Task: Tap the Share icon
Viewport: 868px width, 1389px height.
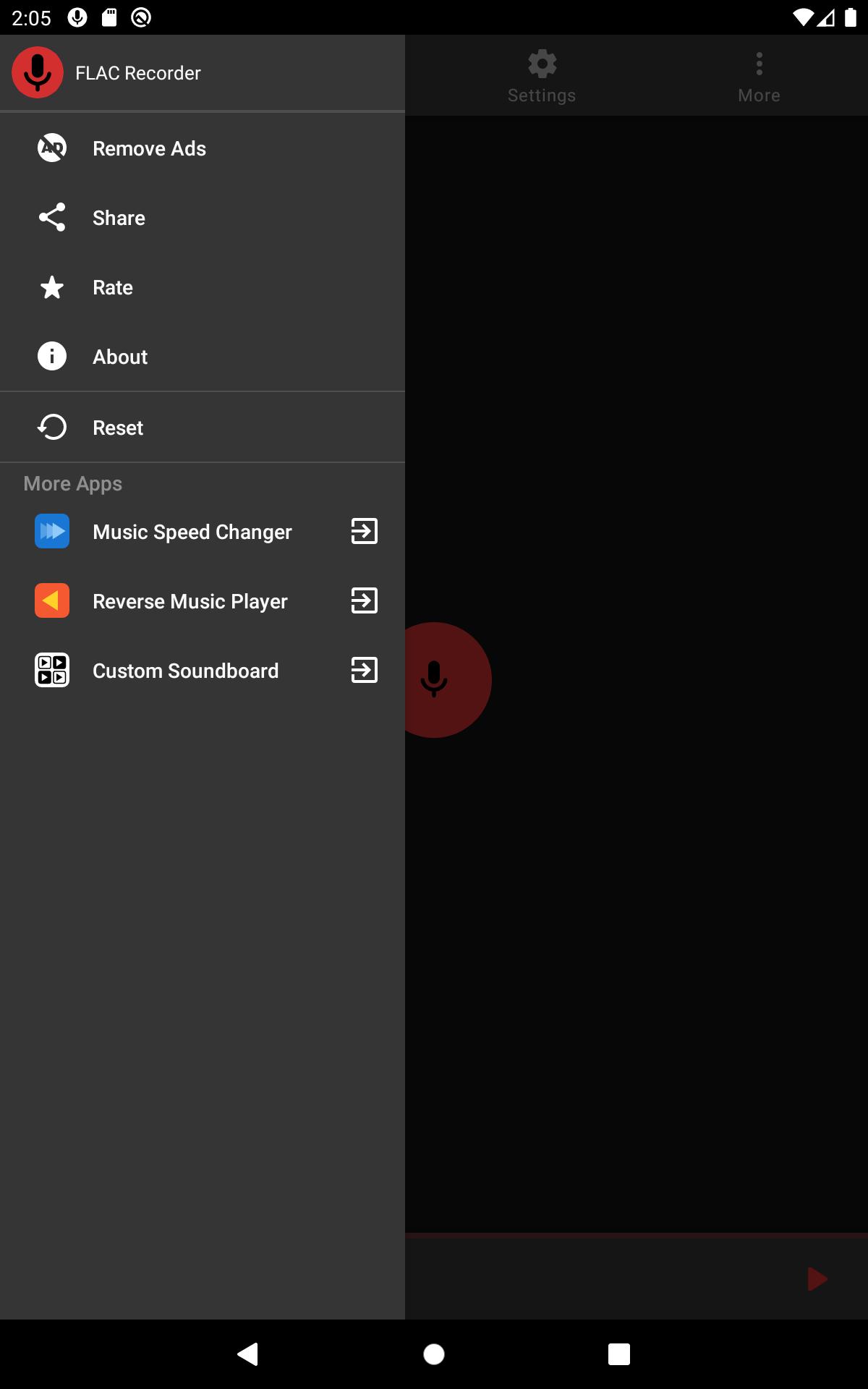Action: (52, 217)
